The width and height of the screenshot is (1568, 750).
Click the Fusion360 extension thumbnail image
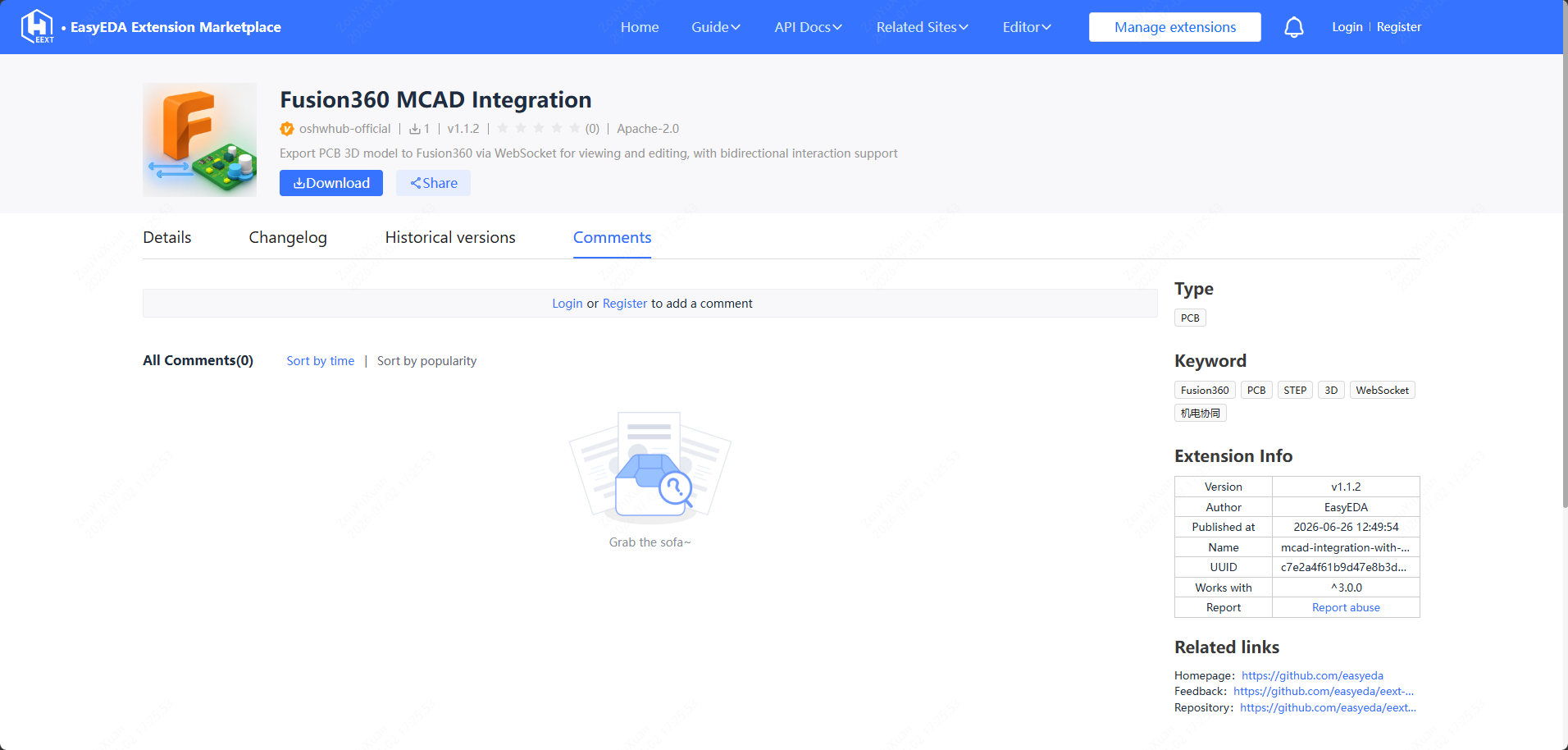coord(199,139)
